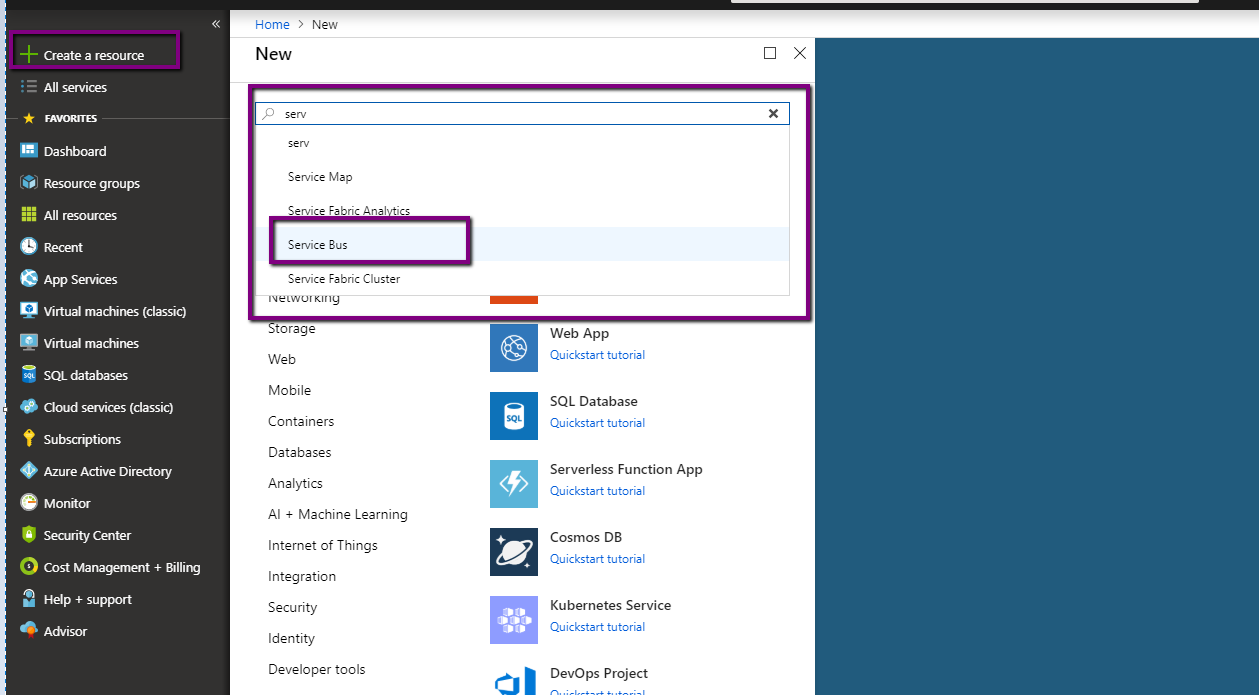Screen dimensions: 1259x695
Task: Click the Resource groups cube icon
Action: pos(29,183)
